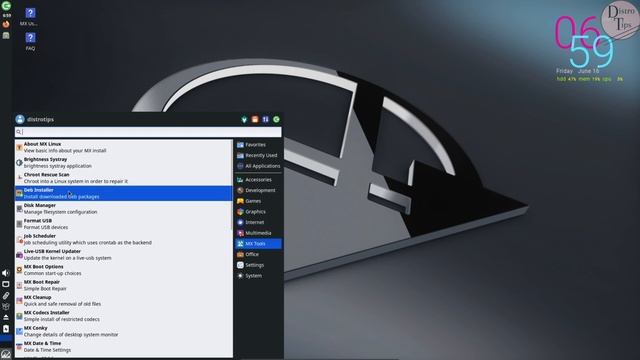The width and height of the screenshot is (640, 360).
Task: Open About MX Linux entry
Action: (x=124, y=147)
